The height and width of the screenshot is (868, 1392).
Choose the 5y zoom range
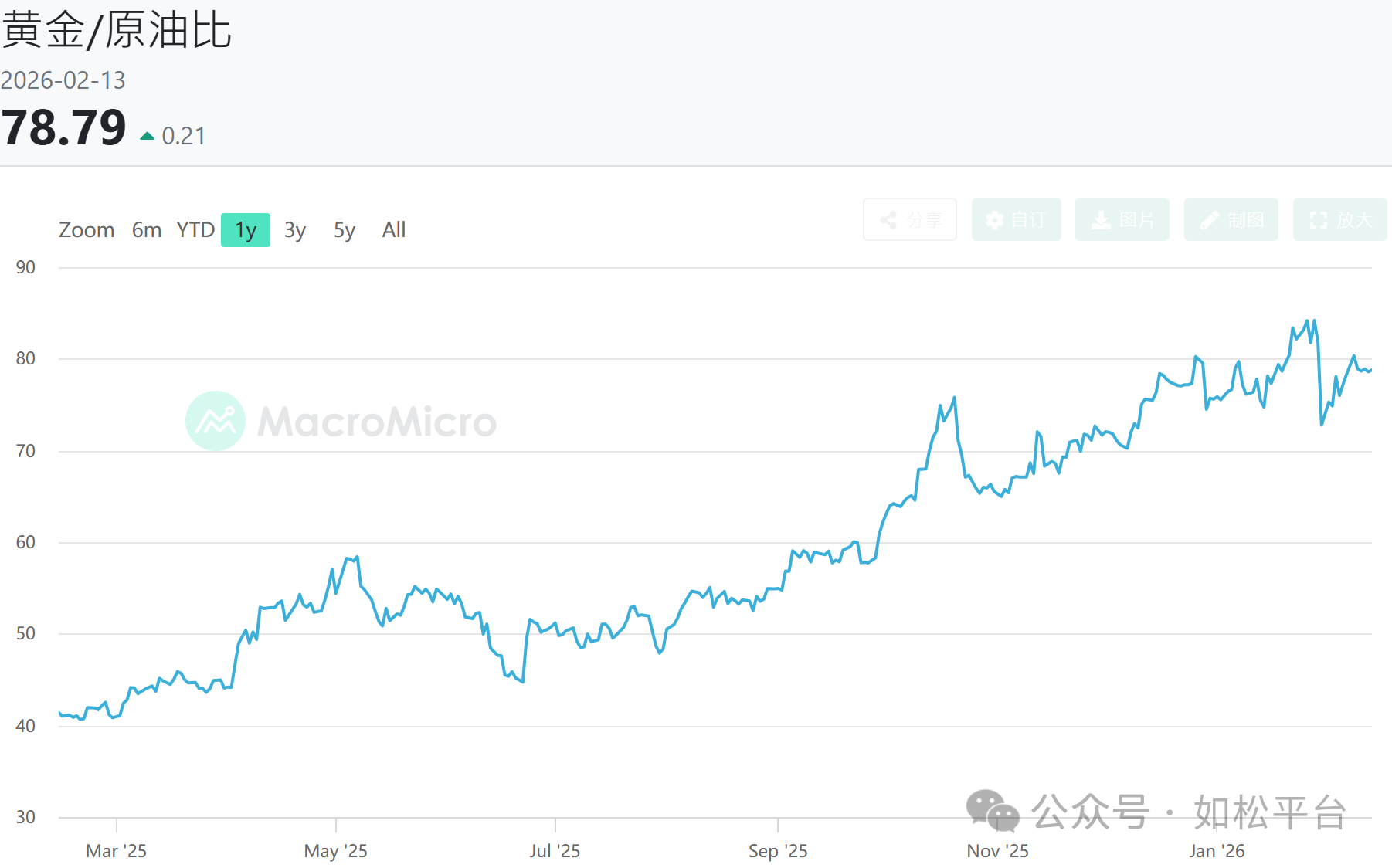point(345,230)
